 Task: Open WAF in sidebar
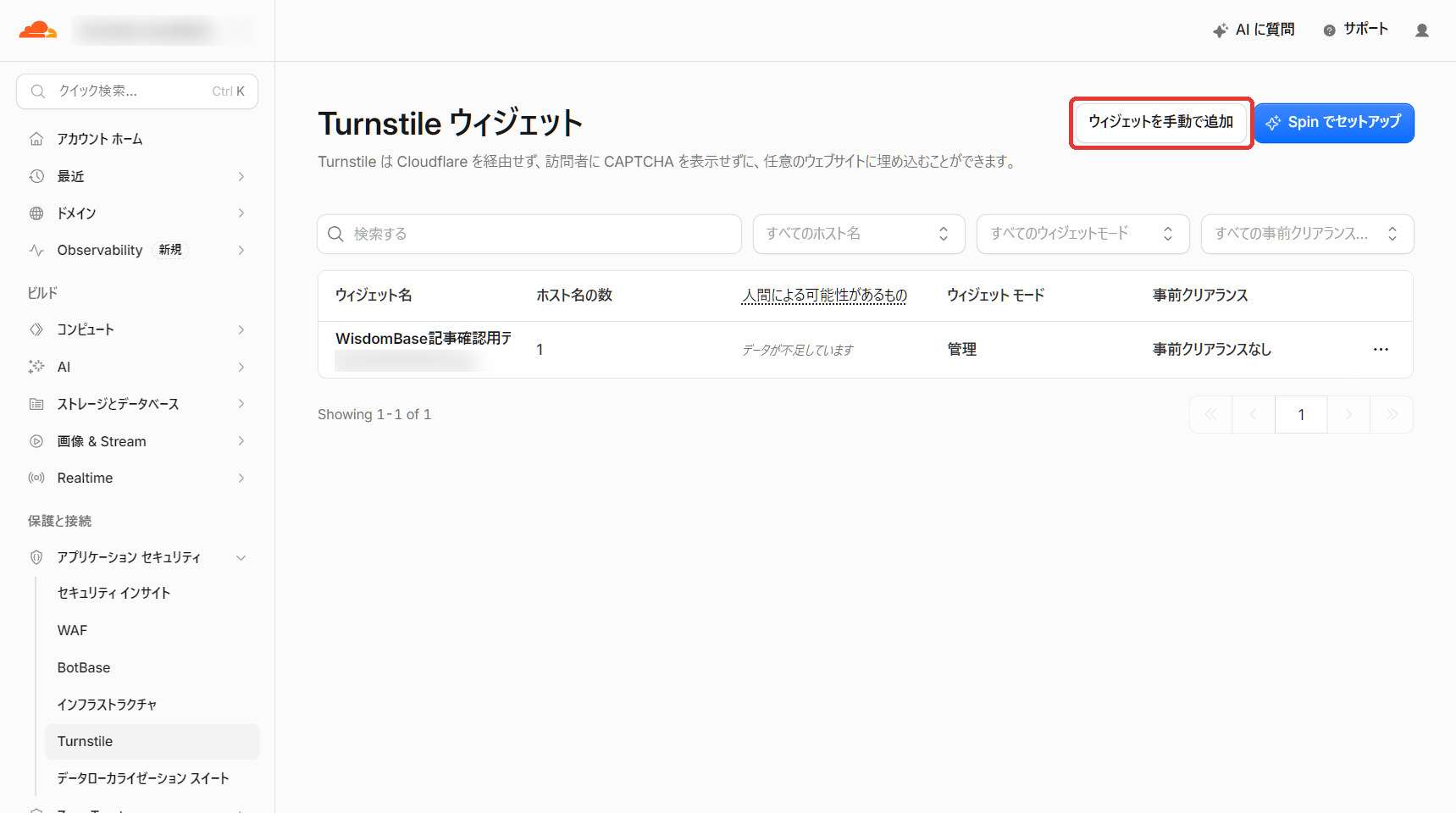point(72,630)
